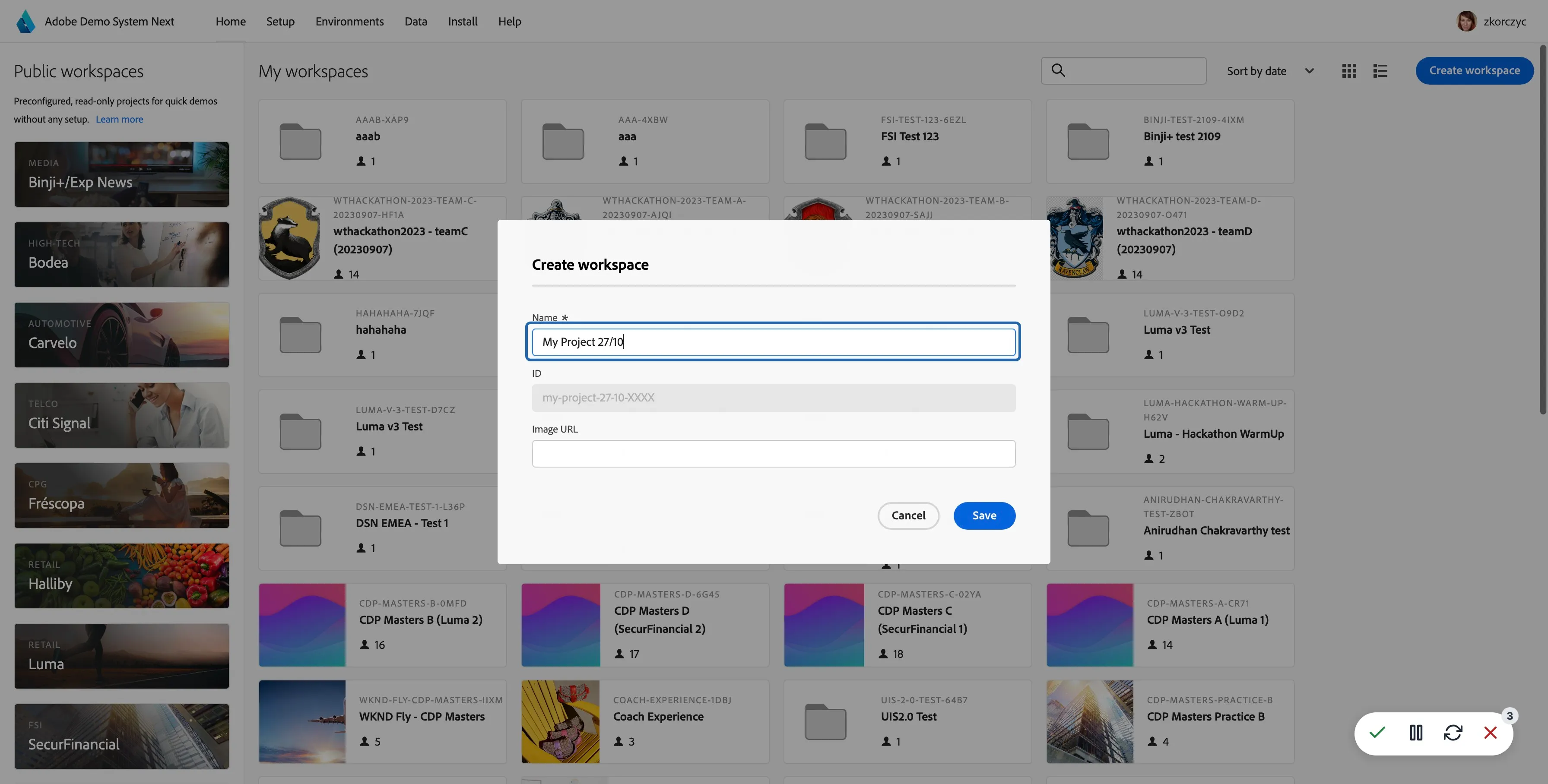Image resolution: width=1548 pixels, height=784 pixels.
Task: Open the Data menu
Action: tap(416, 22)
